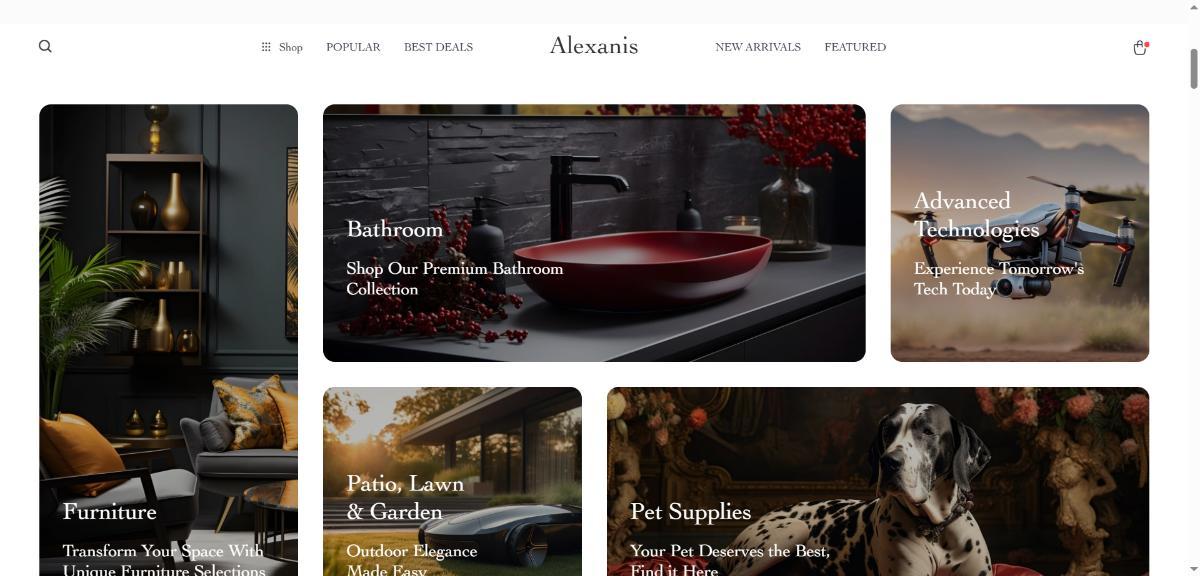
Task: Go to the POPULAR menu item
Action: (x=353, y=47)
